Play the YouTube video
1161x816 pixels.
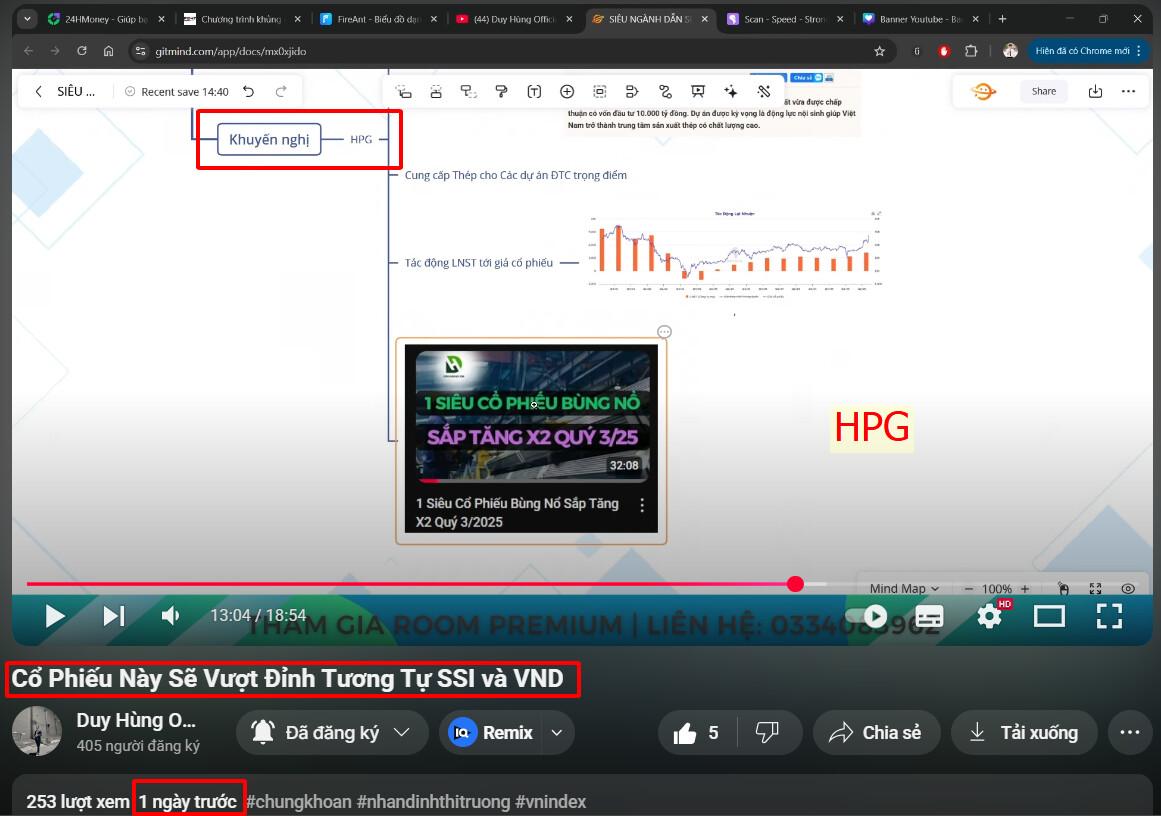(x=55, y=616)
